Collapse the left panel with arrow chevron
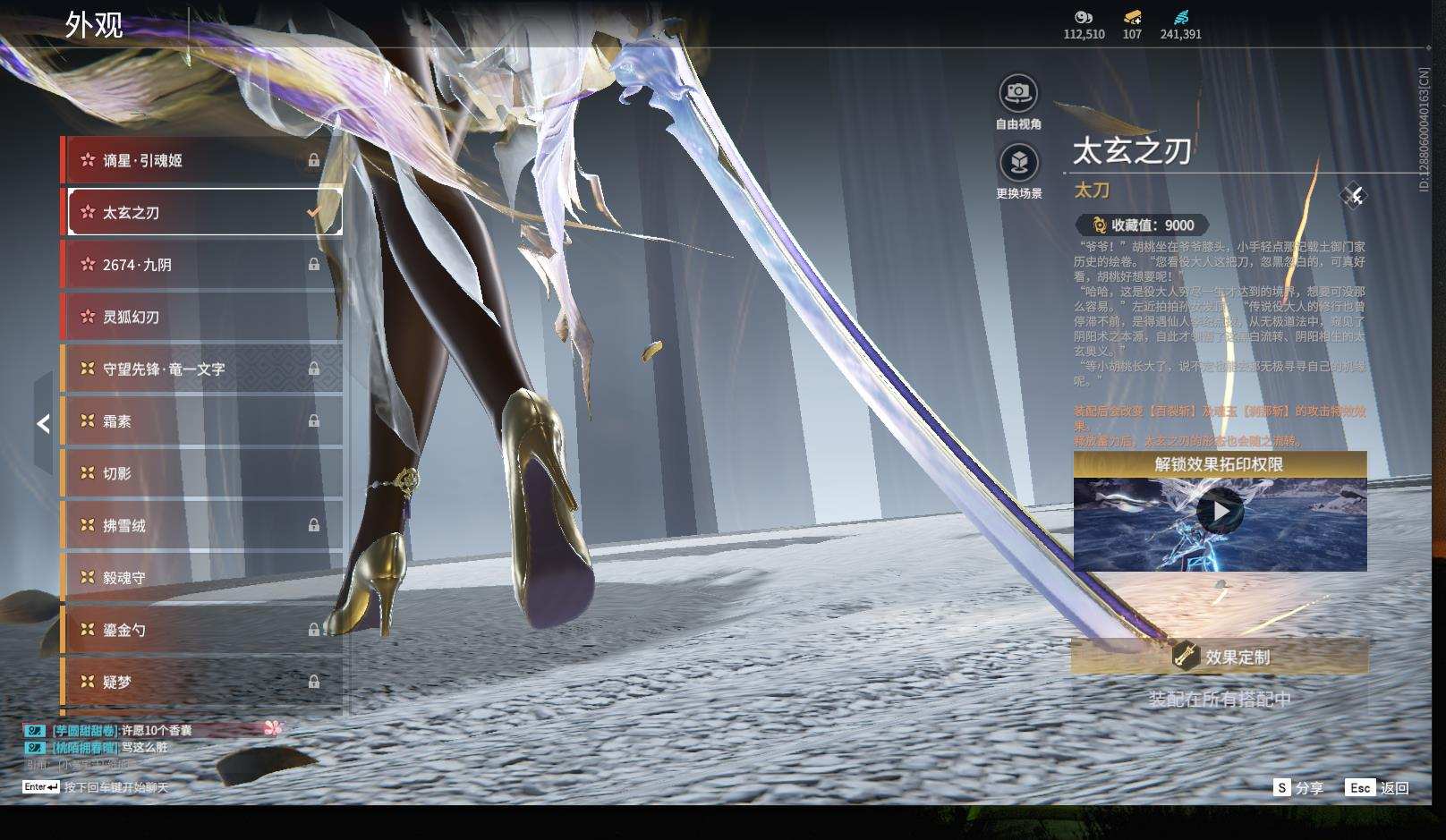Screen dimensions: 1446x840 point(43,423)
